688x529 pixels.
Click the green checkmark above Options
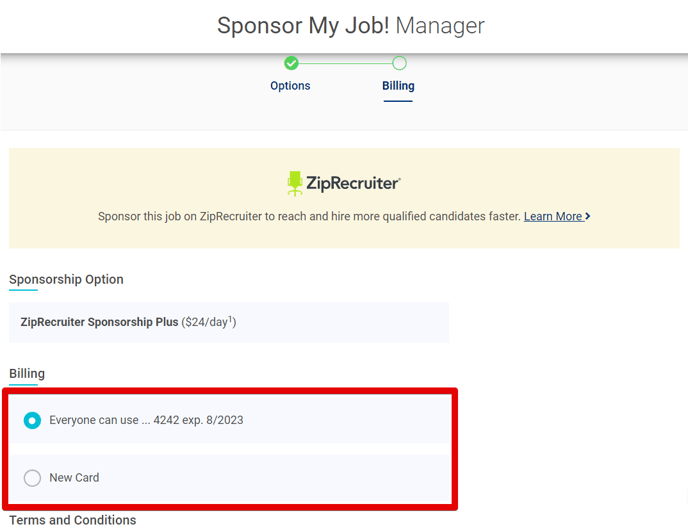coord(291,63)
